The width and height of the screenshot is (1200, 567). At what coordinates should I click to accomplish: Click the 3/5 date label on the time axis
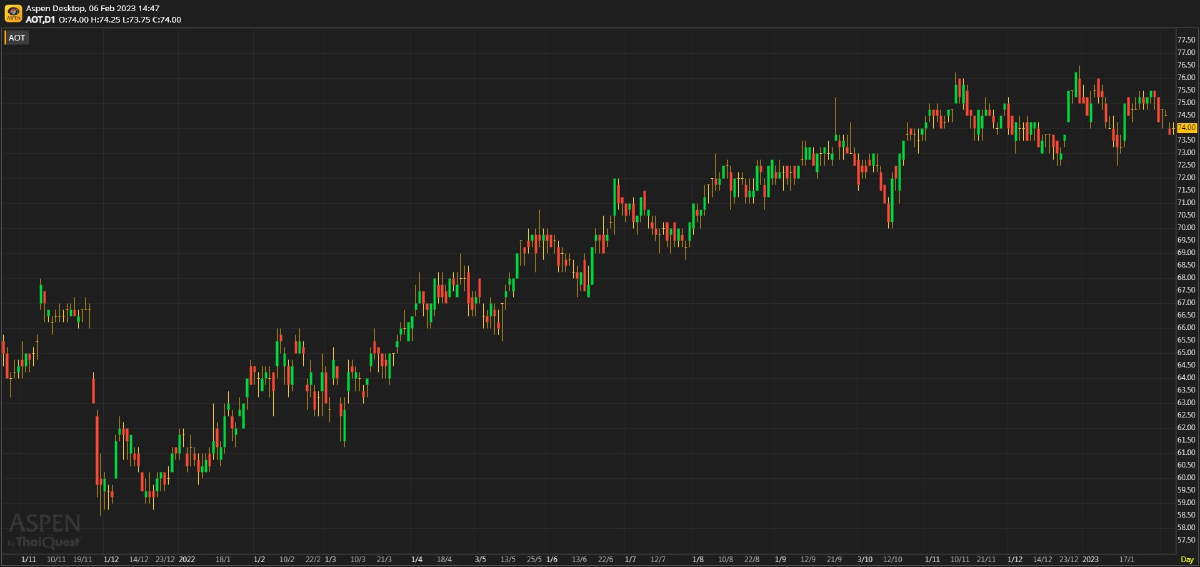pos(480,559)
